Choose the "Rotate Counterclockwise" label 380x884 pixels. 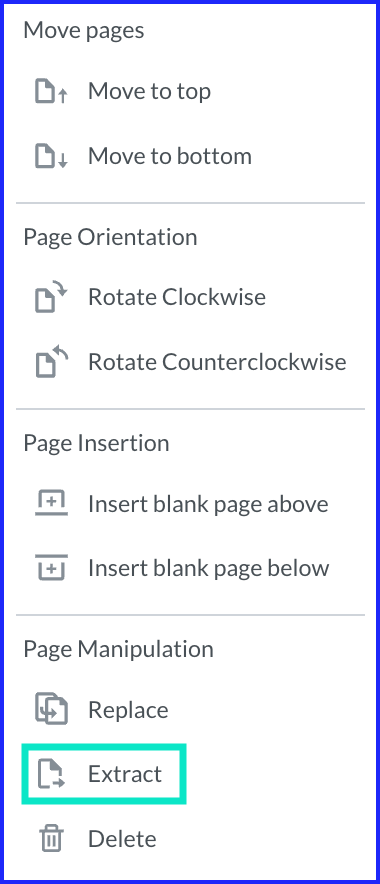tap(217, 361)
